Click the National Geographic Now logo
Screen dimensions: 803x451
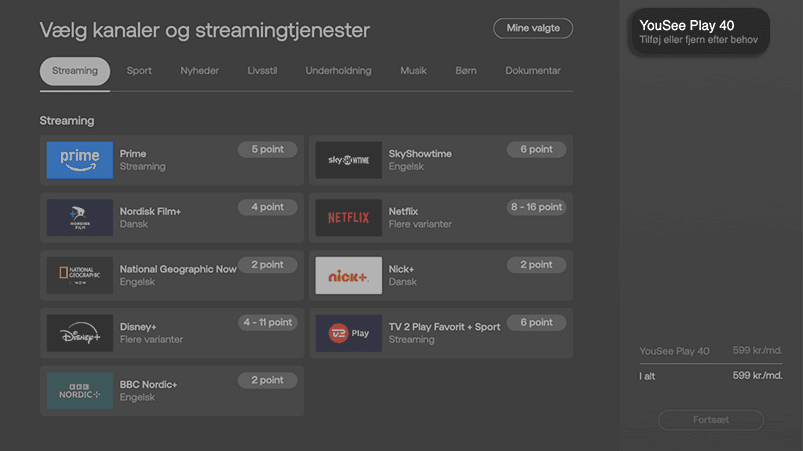click(80, 276)
